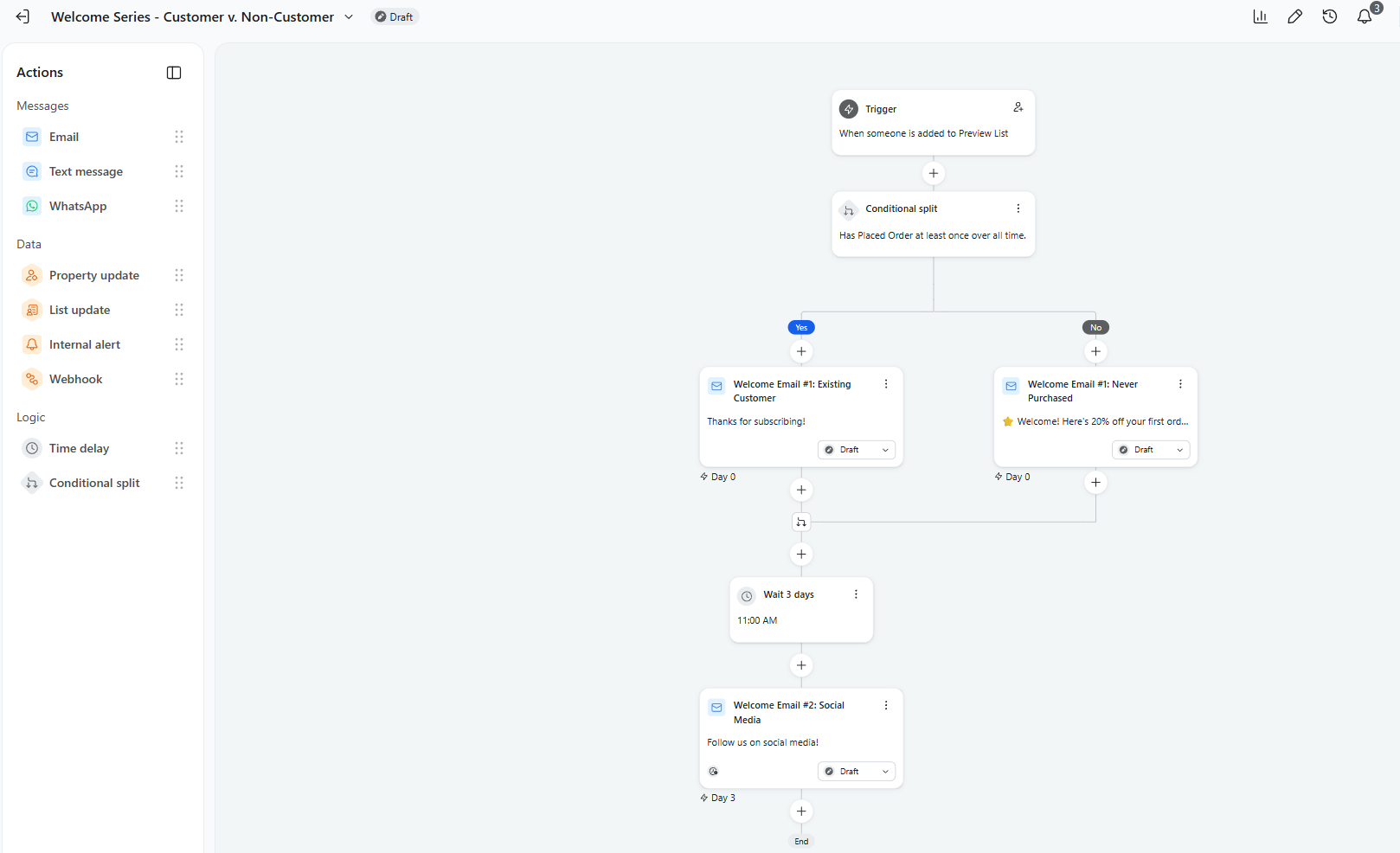
Task: Click the merge branches join icon
Action: [801, 523]
